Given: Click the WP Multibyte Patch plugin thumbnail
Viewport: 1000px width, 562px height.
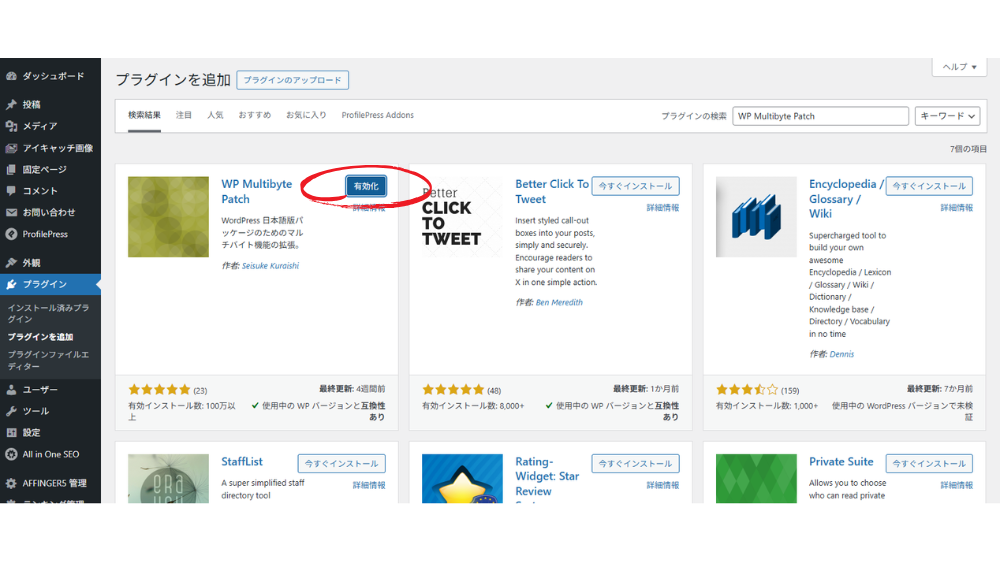Looking at the screenshot, I should [x=168, y=217].
